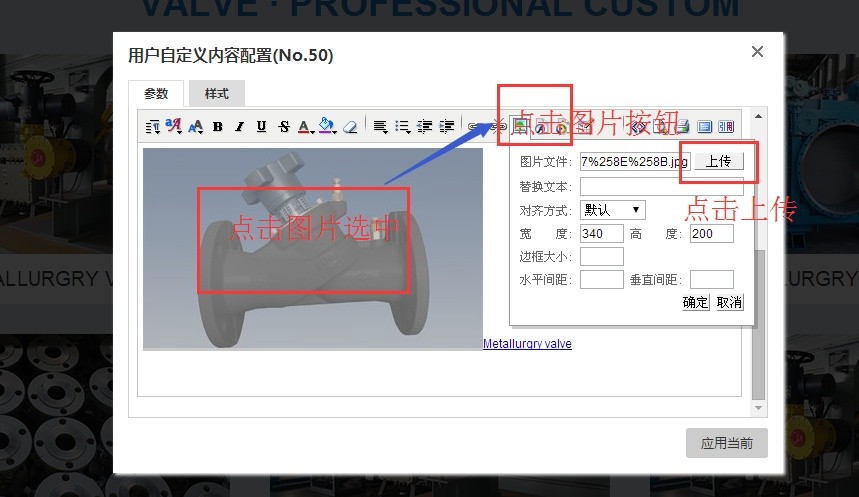Click the eraser clear-formatting icon
This screenshot has width=859, height=497.
tap(350, 127)
